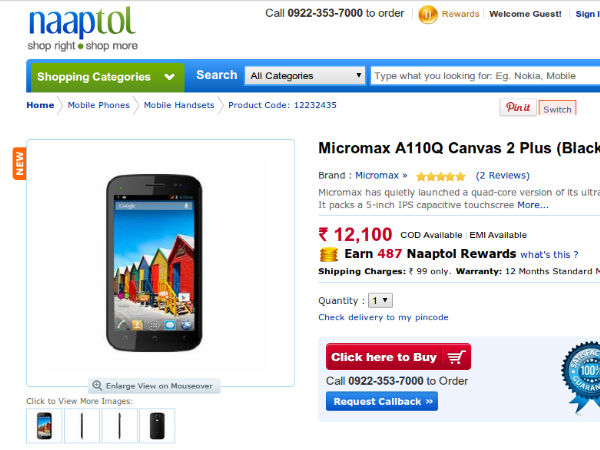Open the Quantity dropdown
The height and width of the screenshot is (450, 600).
click(381, 300)
